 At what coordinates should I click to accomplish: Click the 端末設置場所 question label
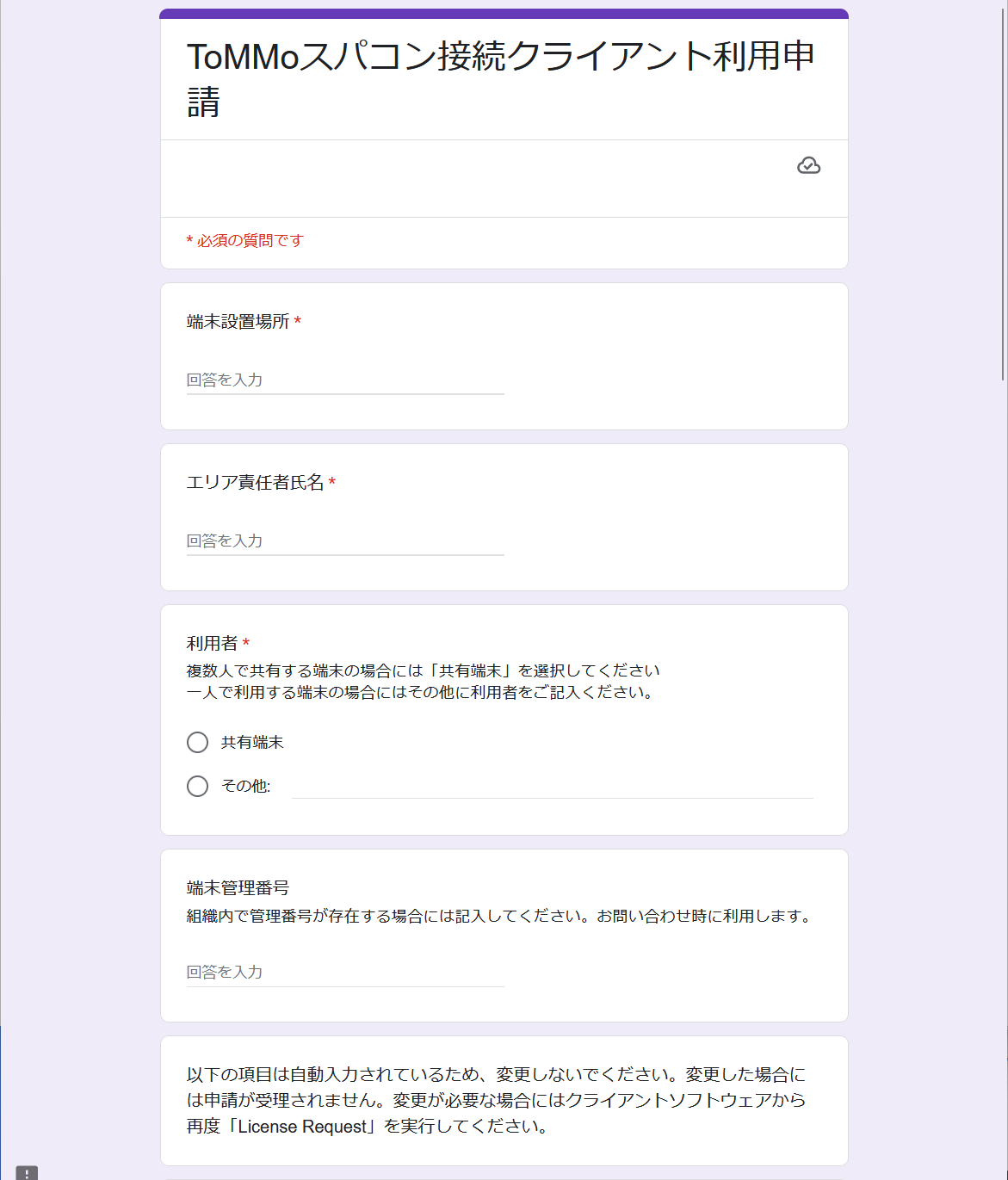[x=238, y=321]
